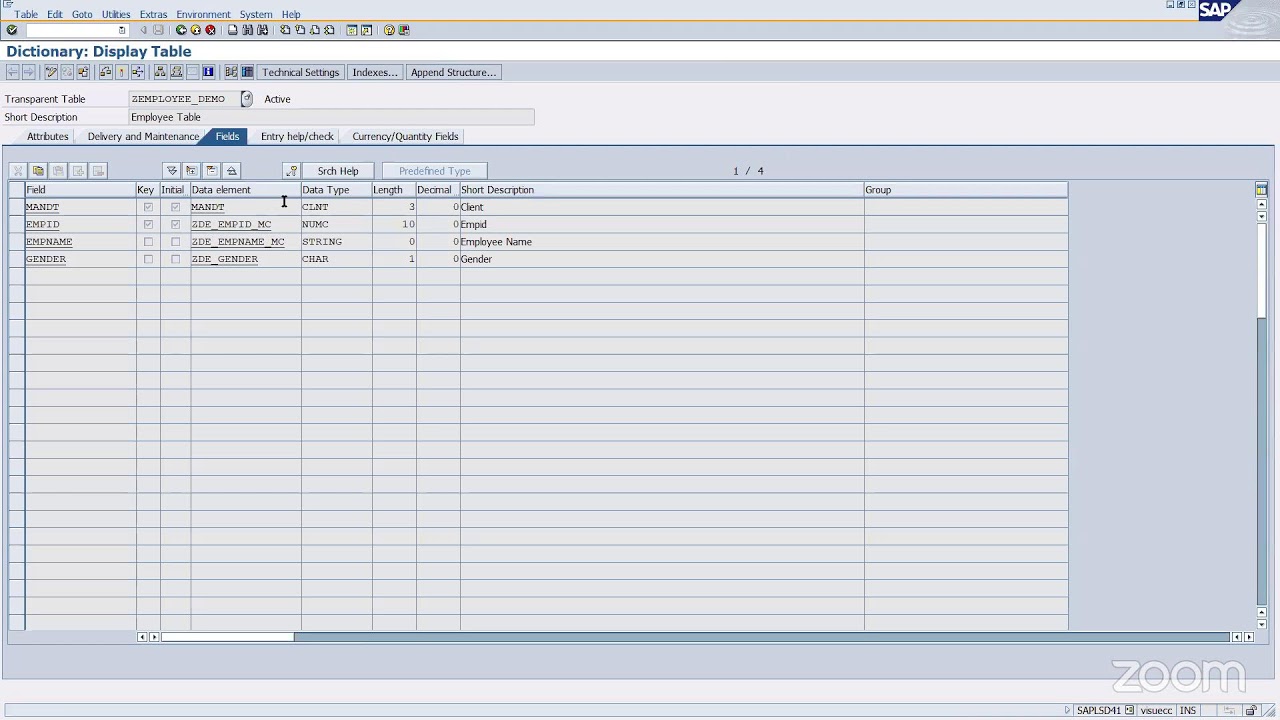Switch to Delivery and Maintenance tab
This screenshot has height=720, width=1280.
(x=143, y=136)
